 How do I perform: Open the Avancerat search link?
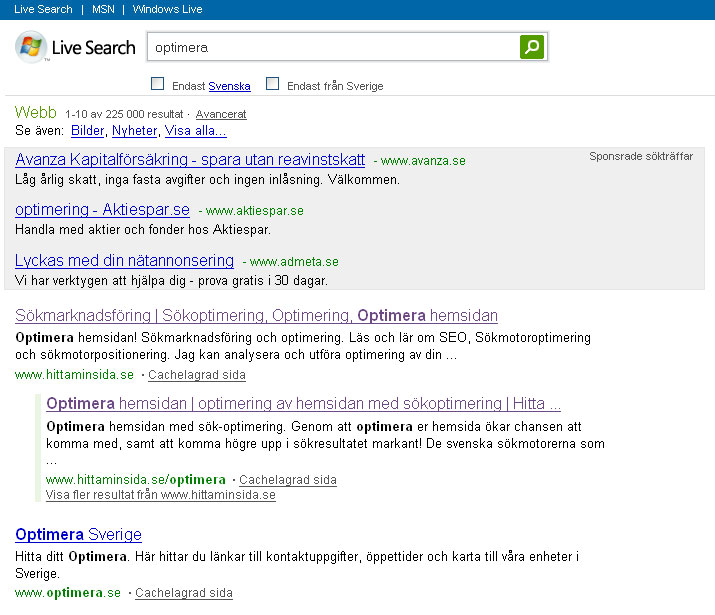[221, 114]
